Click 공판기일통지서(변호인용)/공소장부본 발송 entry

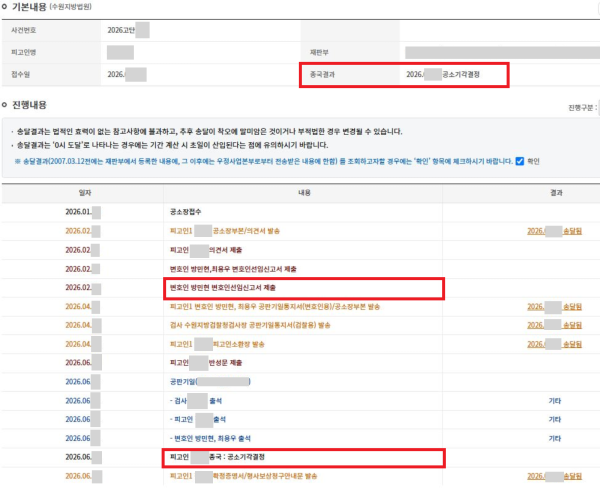275,307
